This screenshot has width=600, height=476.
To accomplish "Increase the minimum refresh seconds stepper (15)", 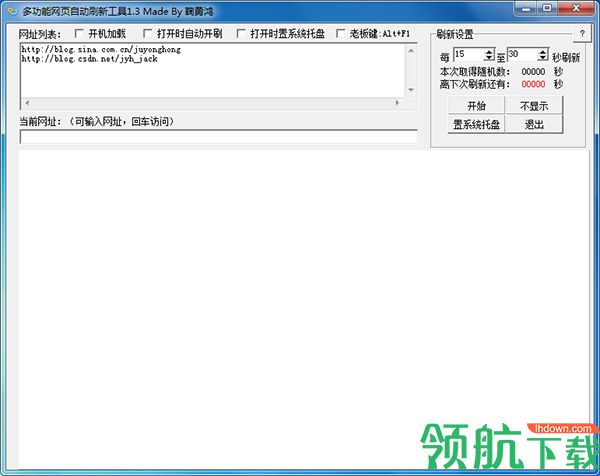I will click(x=489, y=52).
